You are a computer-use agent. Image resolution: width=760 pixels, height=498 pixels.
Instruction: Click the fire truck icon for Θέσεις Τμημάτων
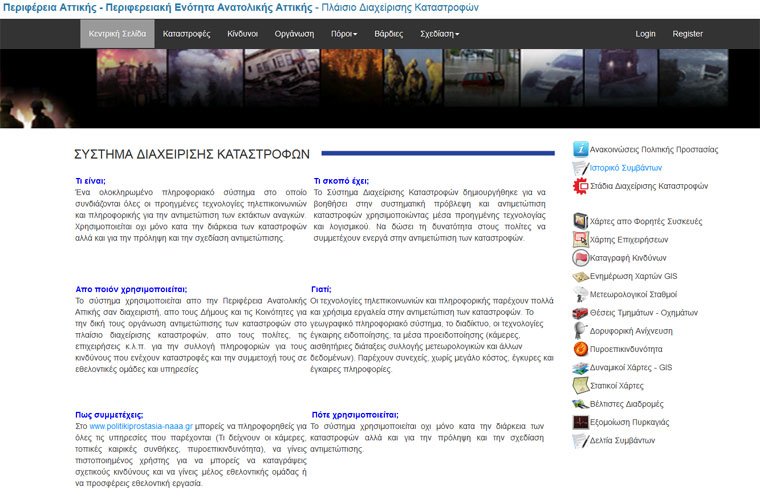(580, 312)
